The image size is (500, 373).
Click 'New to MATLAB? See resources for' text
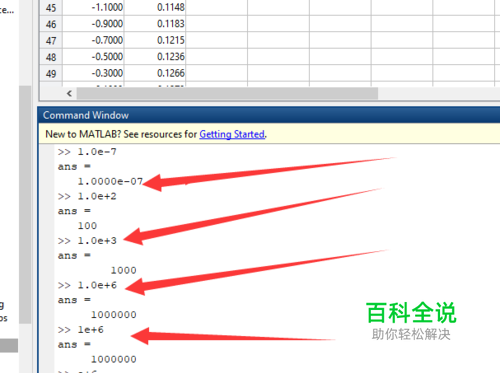121,134
